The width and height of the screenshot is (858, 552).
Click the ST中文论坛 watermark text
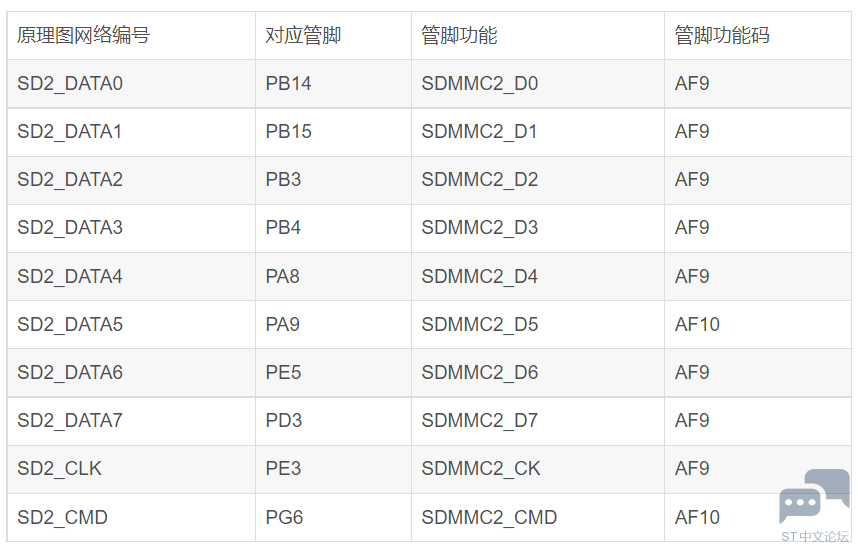pyautogui.click(x=815, y=536)
